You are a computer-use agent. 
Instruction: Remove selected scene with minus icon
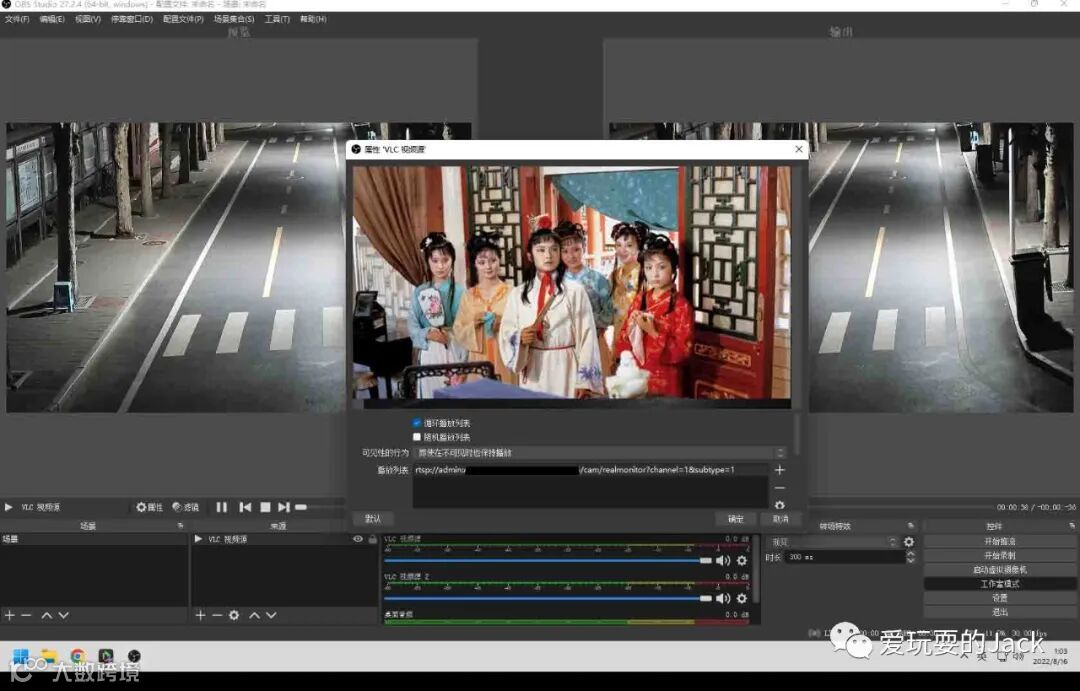(26, 615)
